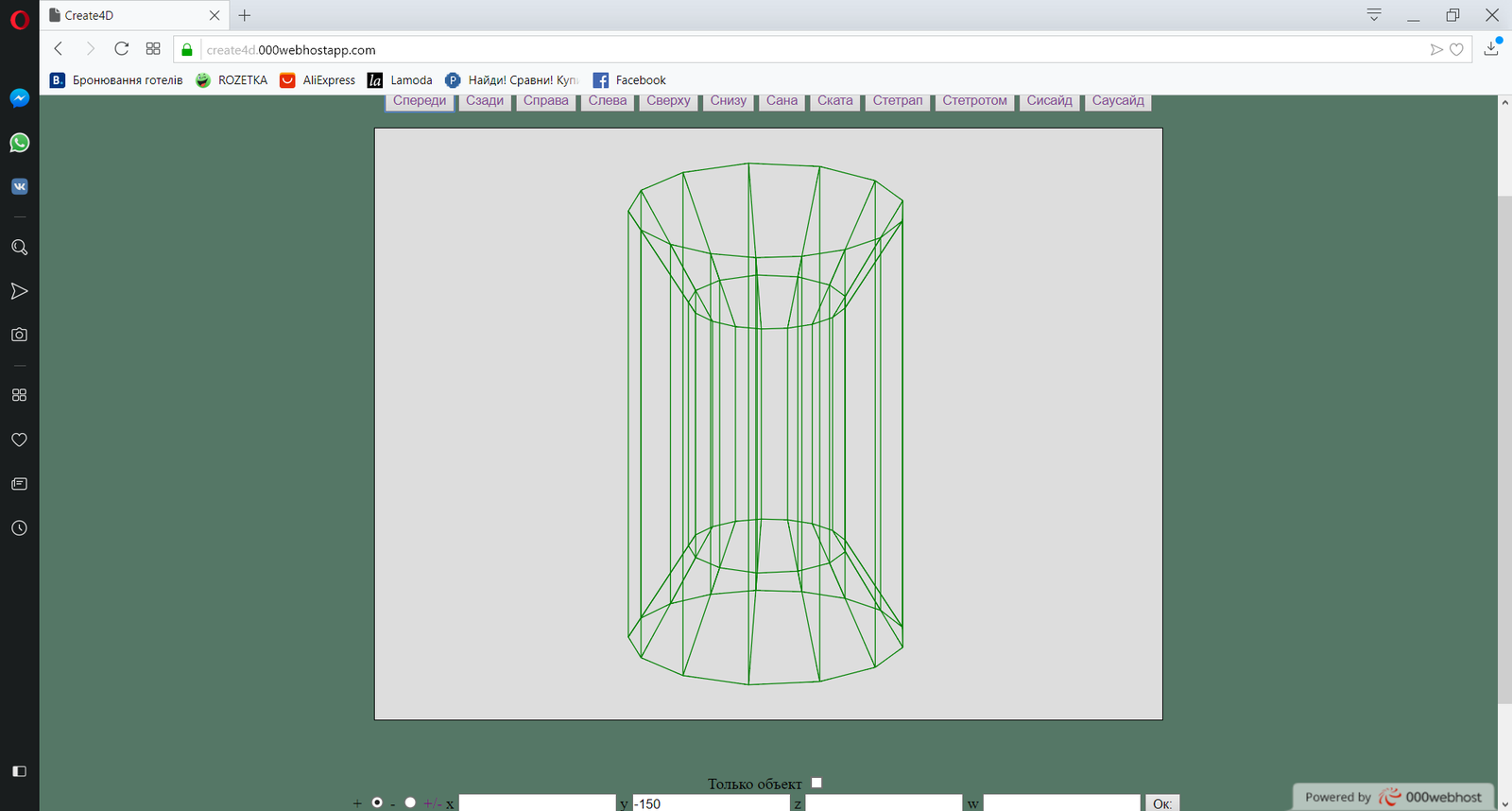Click the green wireframe cylinder canvas

[768, 423]
